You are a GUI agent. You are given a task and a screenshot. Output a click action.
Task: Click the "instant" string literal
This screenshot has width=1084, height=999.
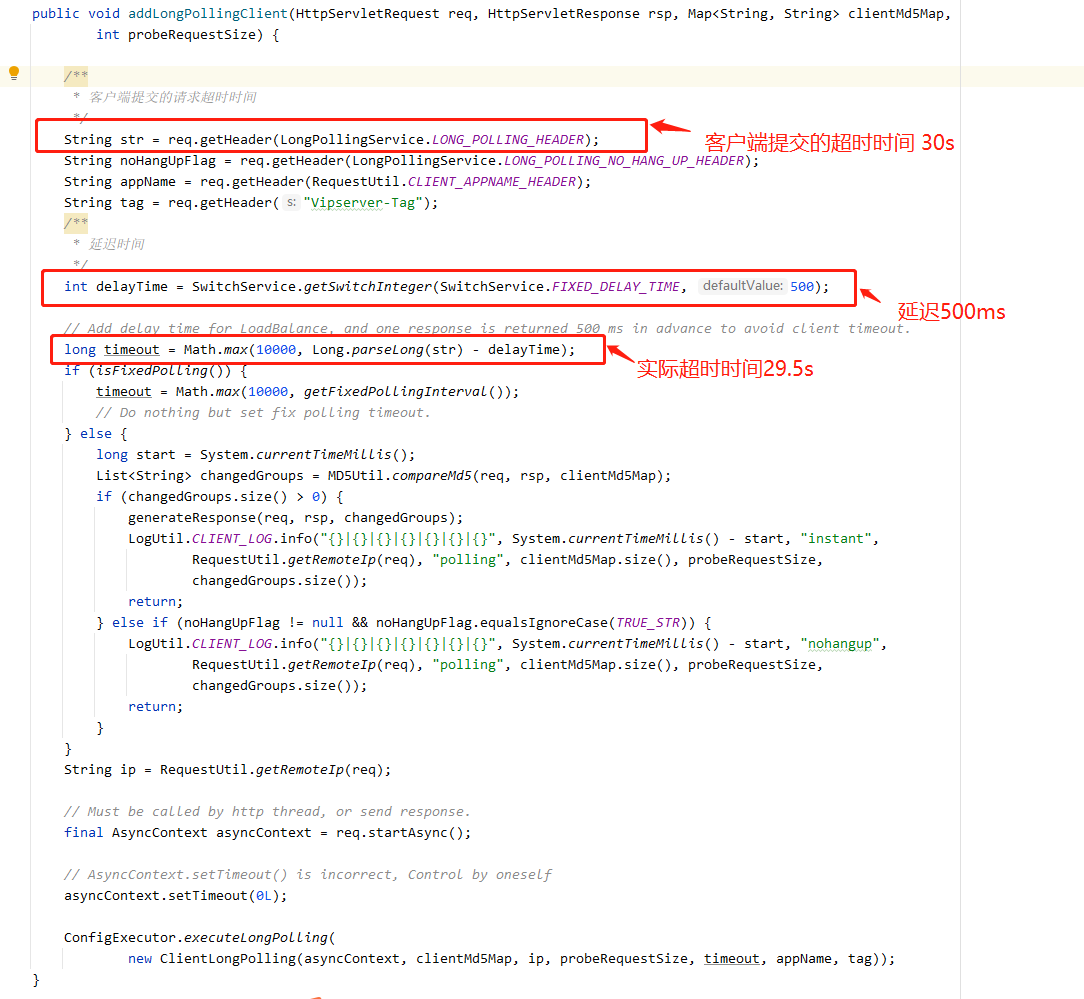[x=836, y=539]
